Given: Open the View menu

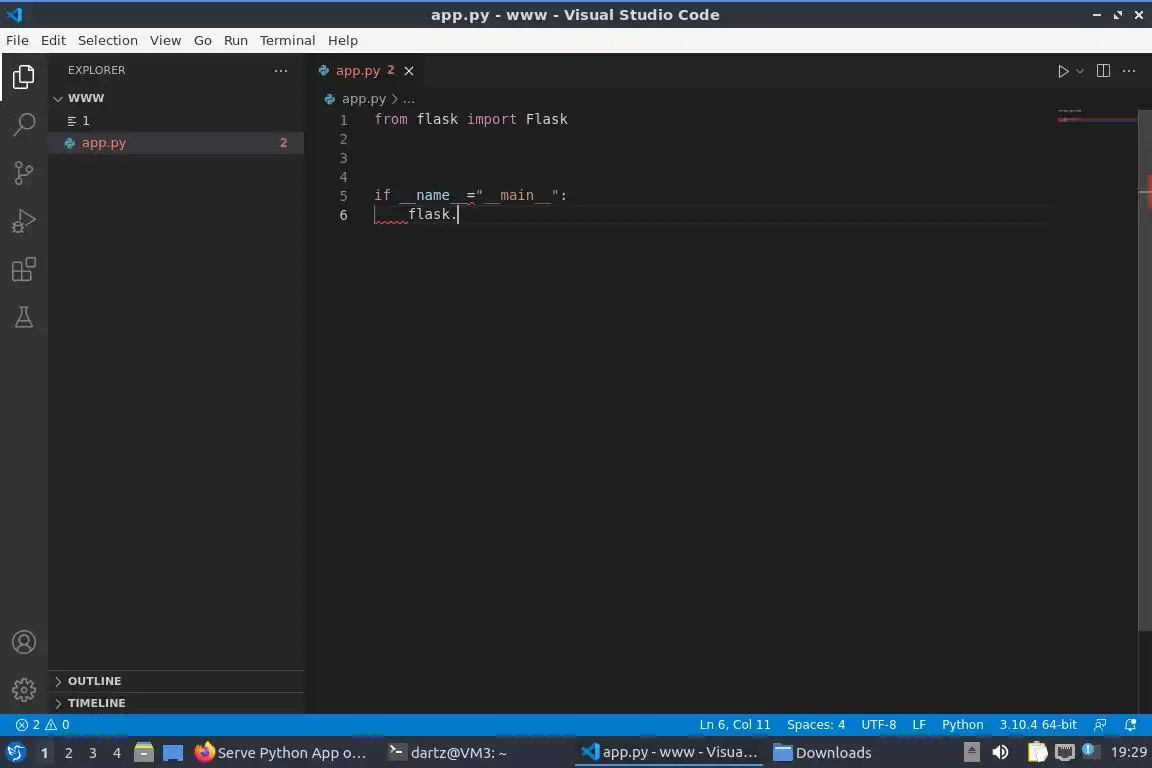Looking at the screenshot, I should point(165,40).
